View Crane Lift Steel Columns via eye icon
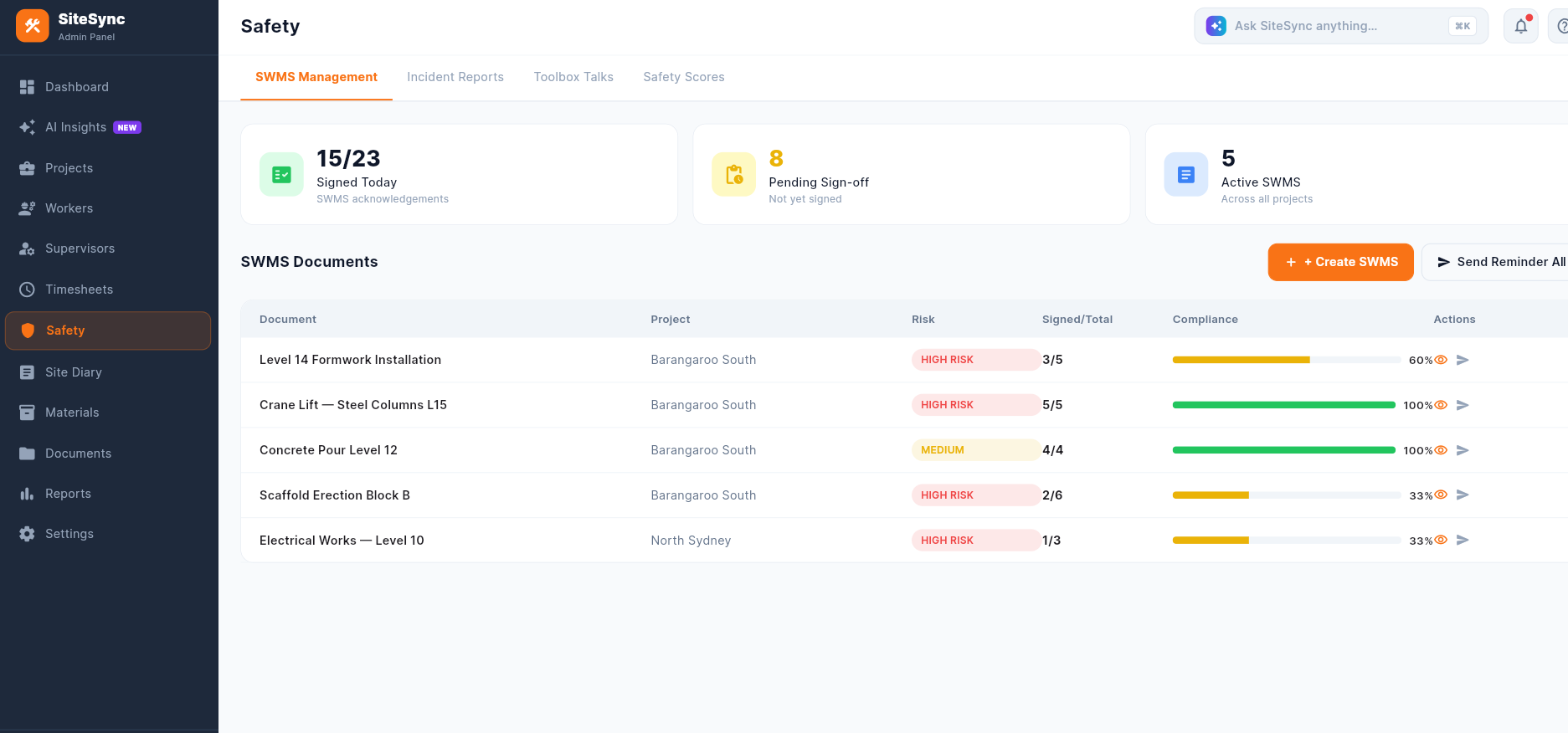Viewport: 1568px width, 733px height. point(1441,405)
